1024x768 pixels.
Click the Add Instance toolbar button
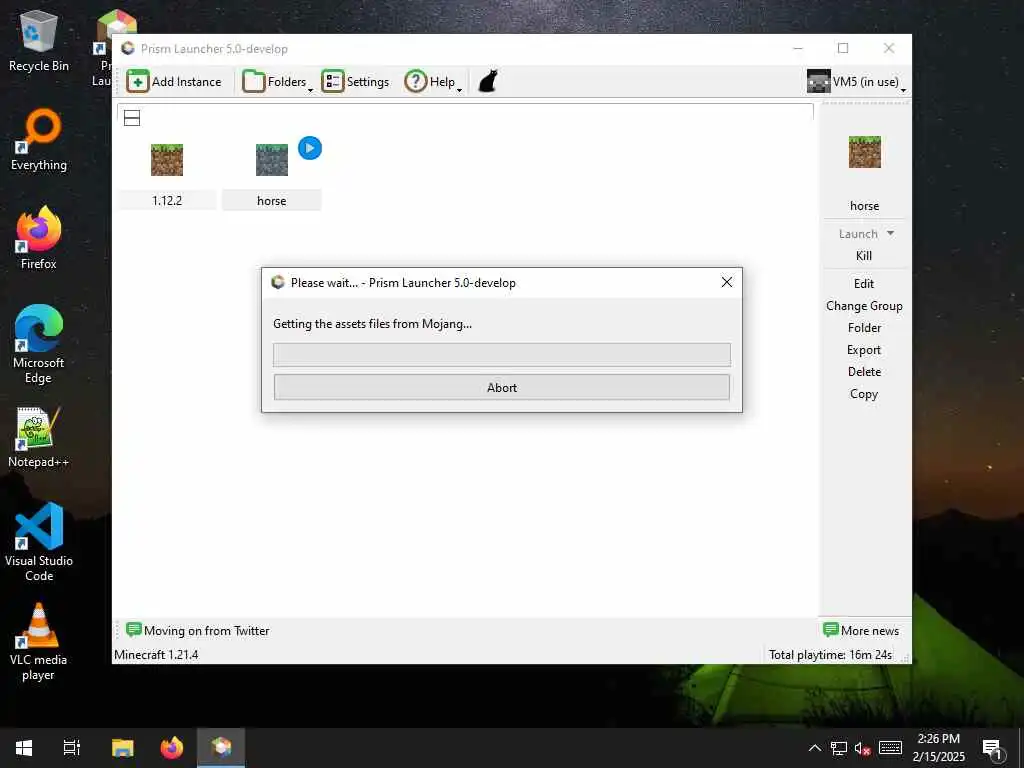(174, 82)
